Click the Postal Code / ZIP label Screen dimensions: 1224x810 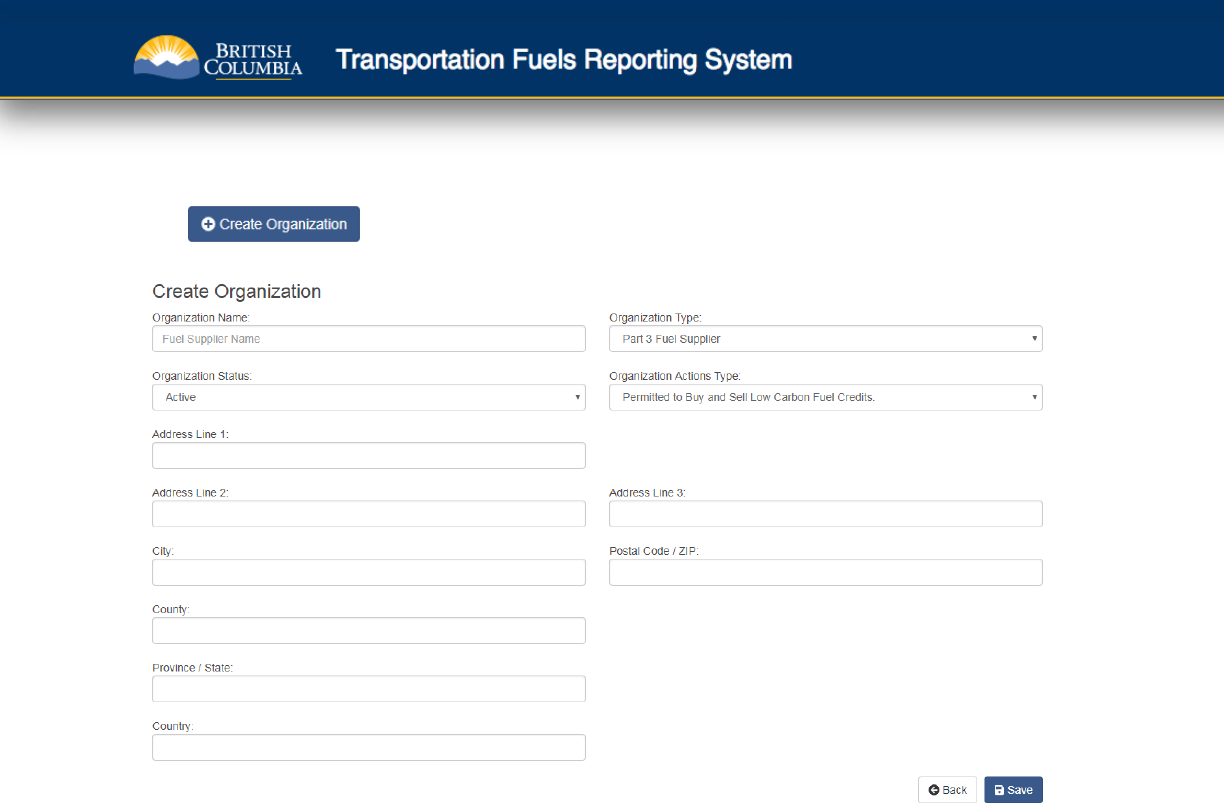click(x=654, y=551)
